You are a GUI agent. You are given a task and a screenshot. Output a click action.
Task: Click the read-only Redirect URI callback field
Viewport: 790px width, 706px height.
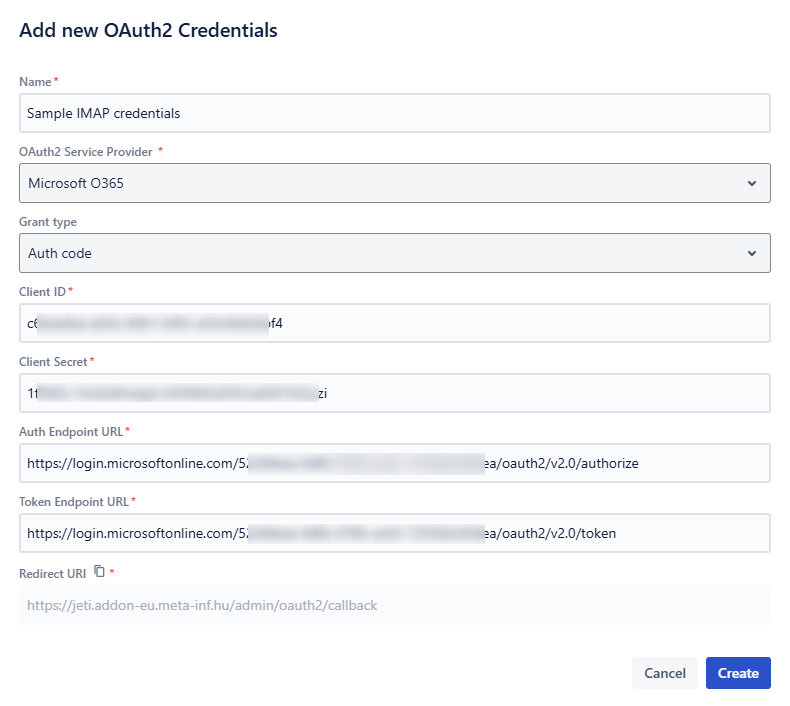(394, 605)
